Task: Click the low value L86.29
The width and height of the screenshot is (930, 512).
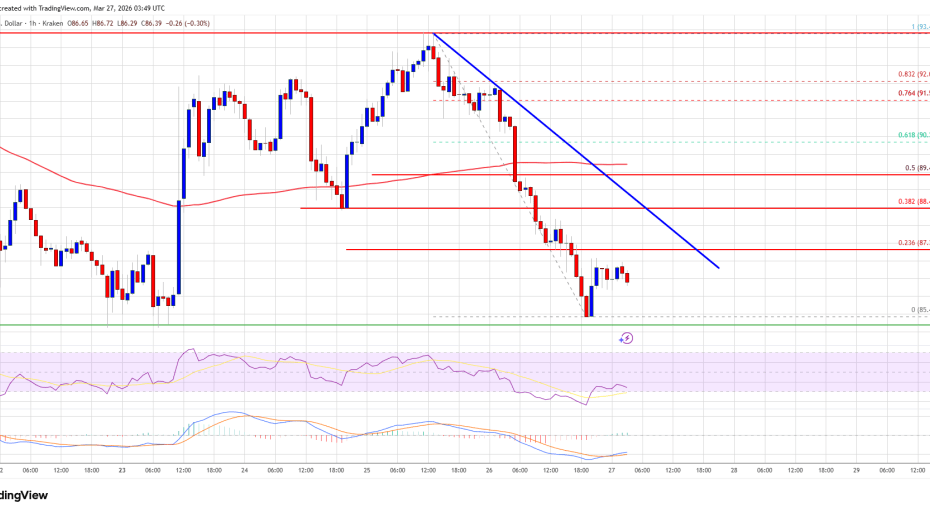Action: pyautogui.click(x=129, y=23)
